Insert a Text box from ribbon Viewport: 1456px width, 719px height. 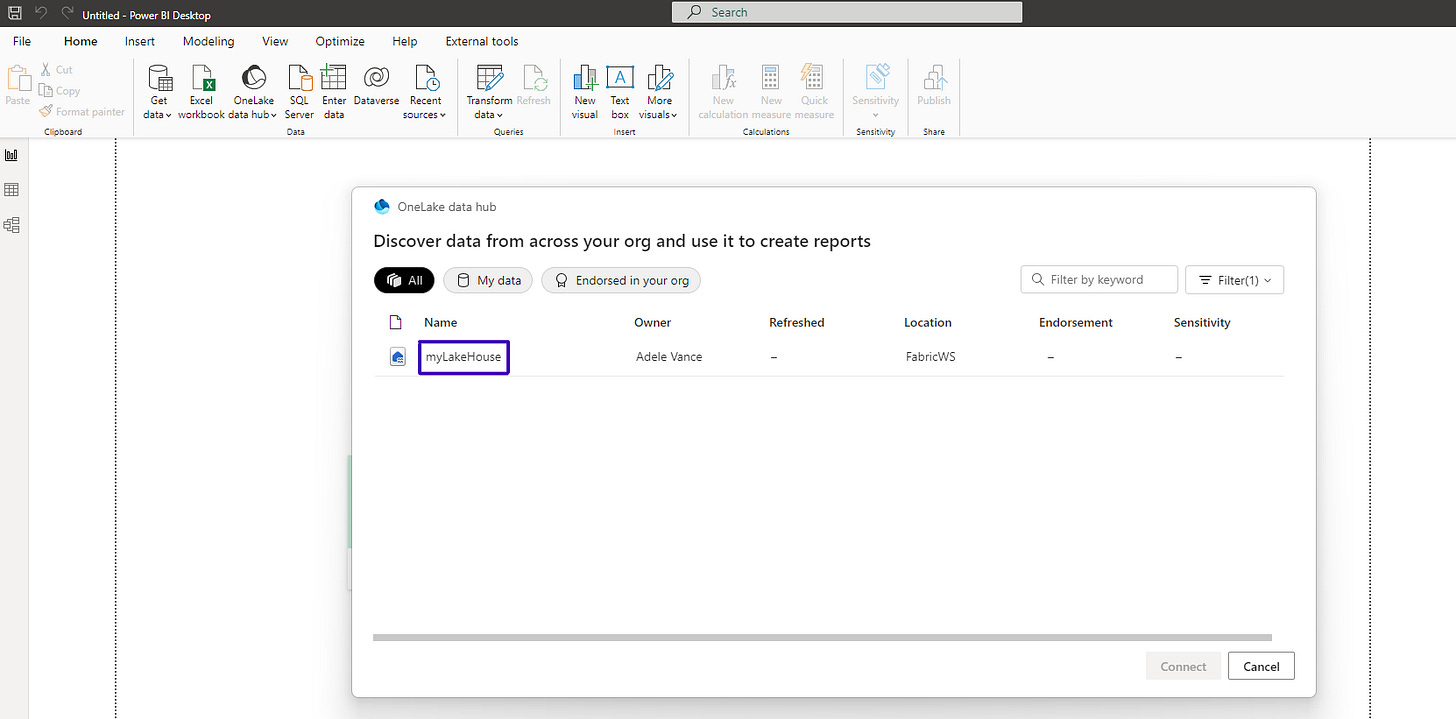(x=620, y=80)
